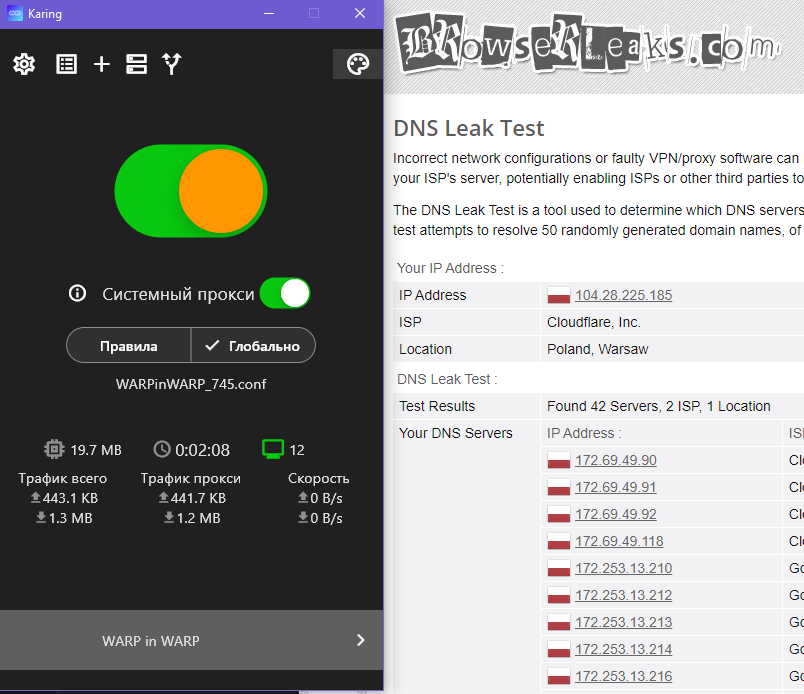Click the flag beside 172.253.13.210
The width and height of the screenshot is (804, 694).
(559, 568)
